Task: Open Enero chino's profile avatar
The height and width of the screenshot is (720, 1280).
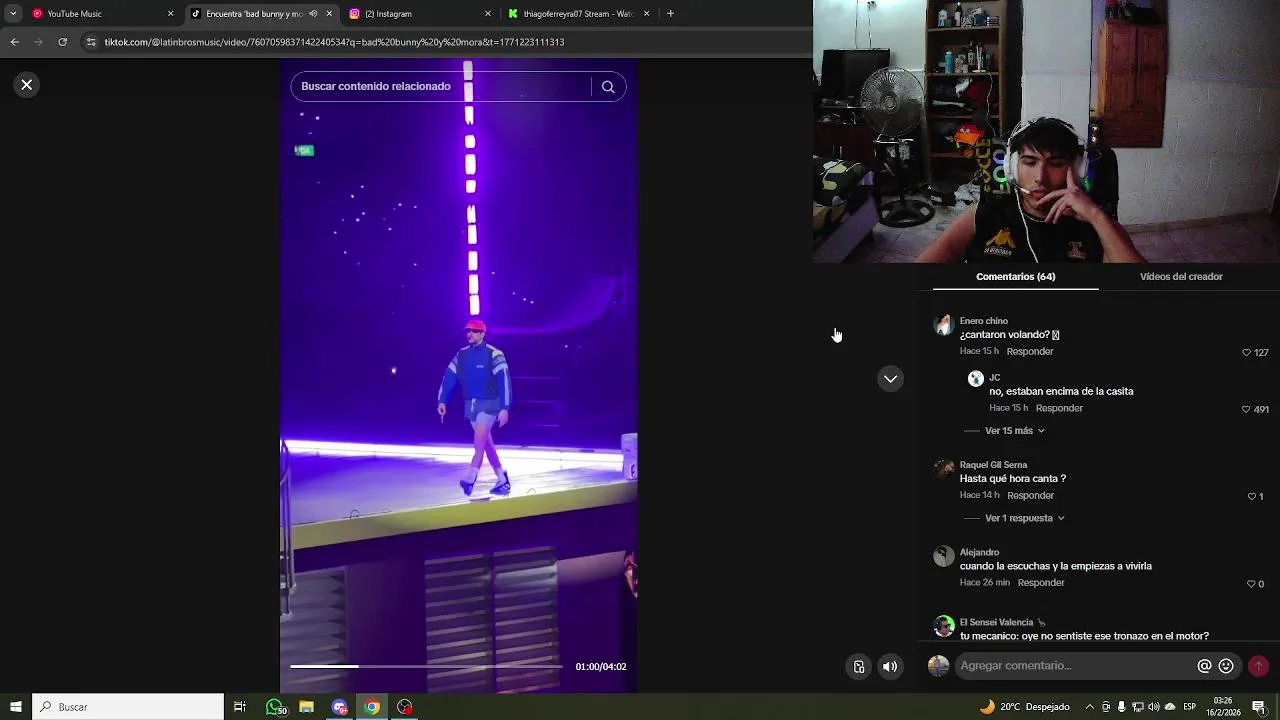Action: 944,325
